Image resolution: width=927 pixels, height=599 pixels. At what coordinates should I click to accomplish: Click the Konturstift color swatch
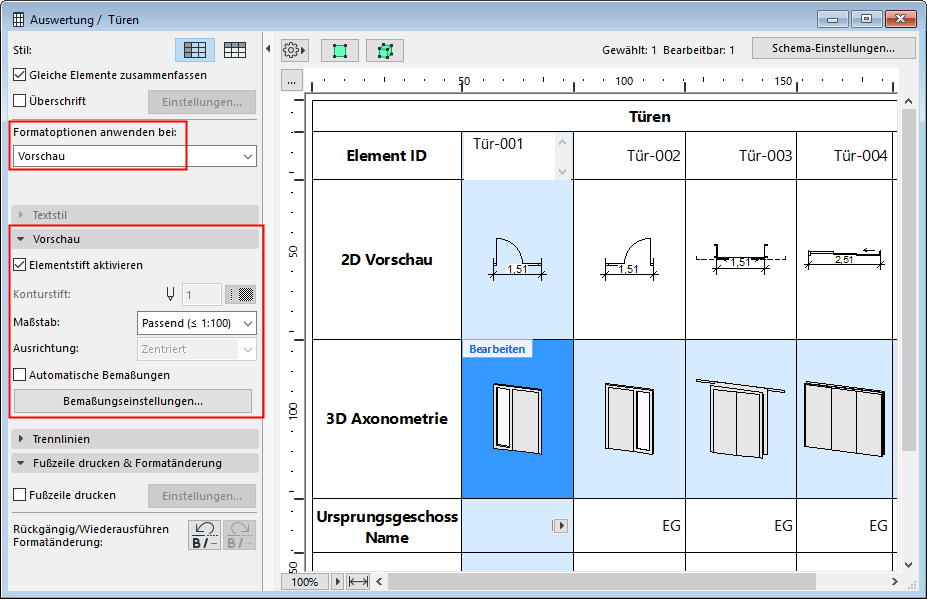(x=241, y=294)
